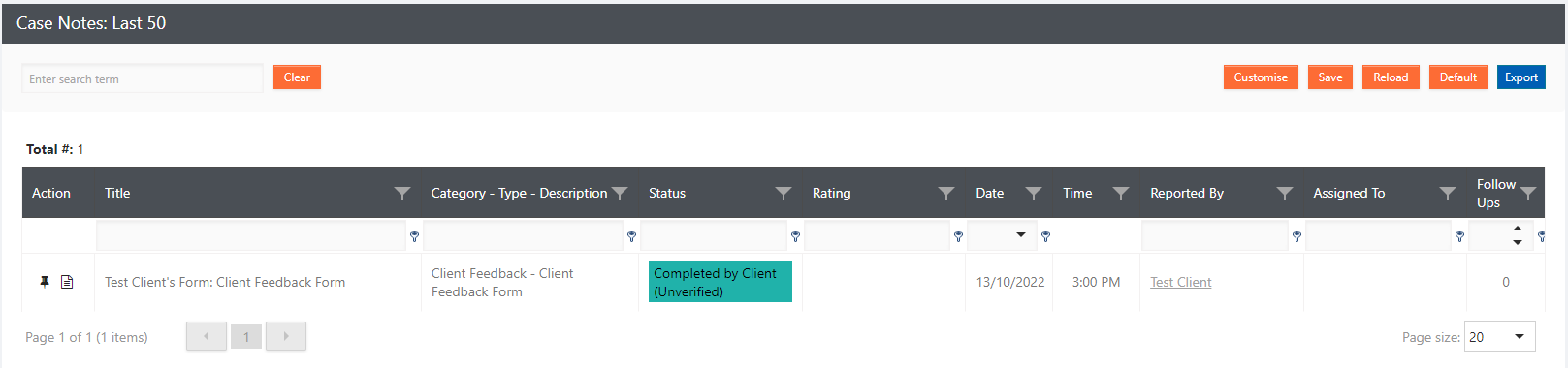Open the Assigned To column filter funnel
The height and width of the screenshot is (368, 1568).
(x=1448, y=193)
